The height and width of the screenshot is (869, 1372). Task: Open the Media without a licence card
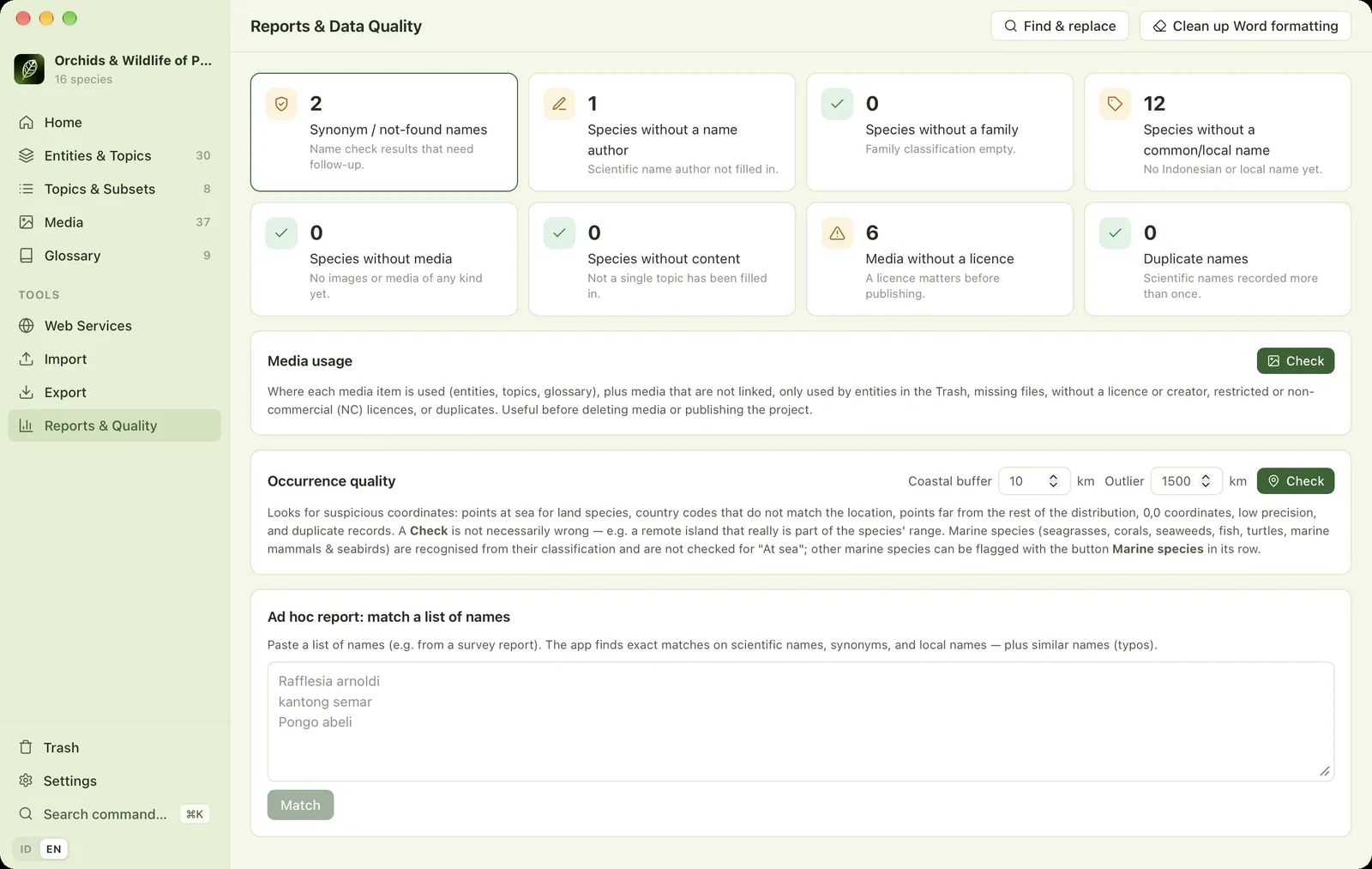pos(940,259)
